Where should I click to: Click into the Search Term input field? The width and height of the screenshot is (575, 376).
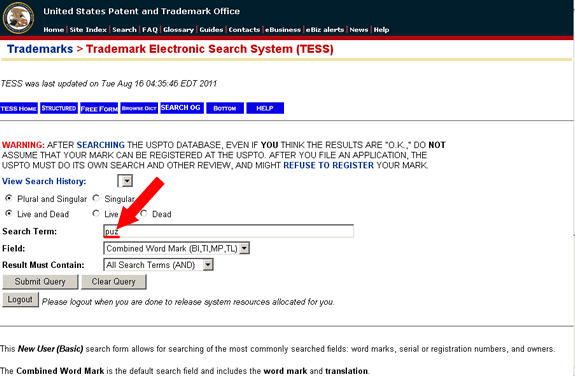[228, 231]
